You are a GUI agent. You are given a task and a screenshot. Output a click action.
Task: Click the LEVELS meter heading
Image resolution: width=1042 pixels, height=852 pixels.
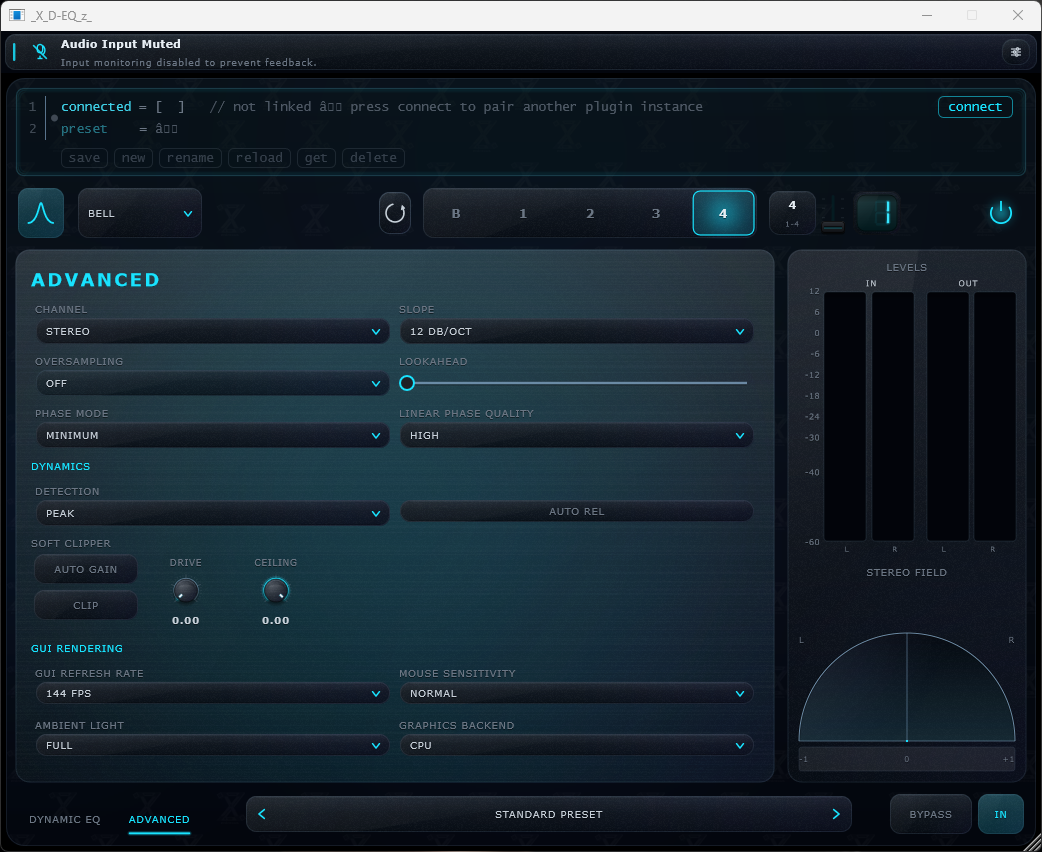pyautogui.click(x=906, y=267)
